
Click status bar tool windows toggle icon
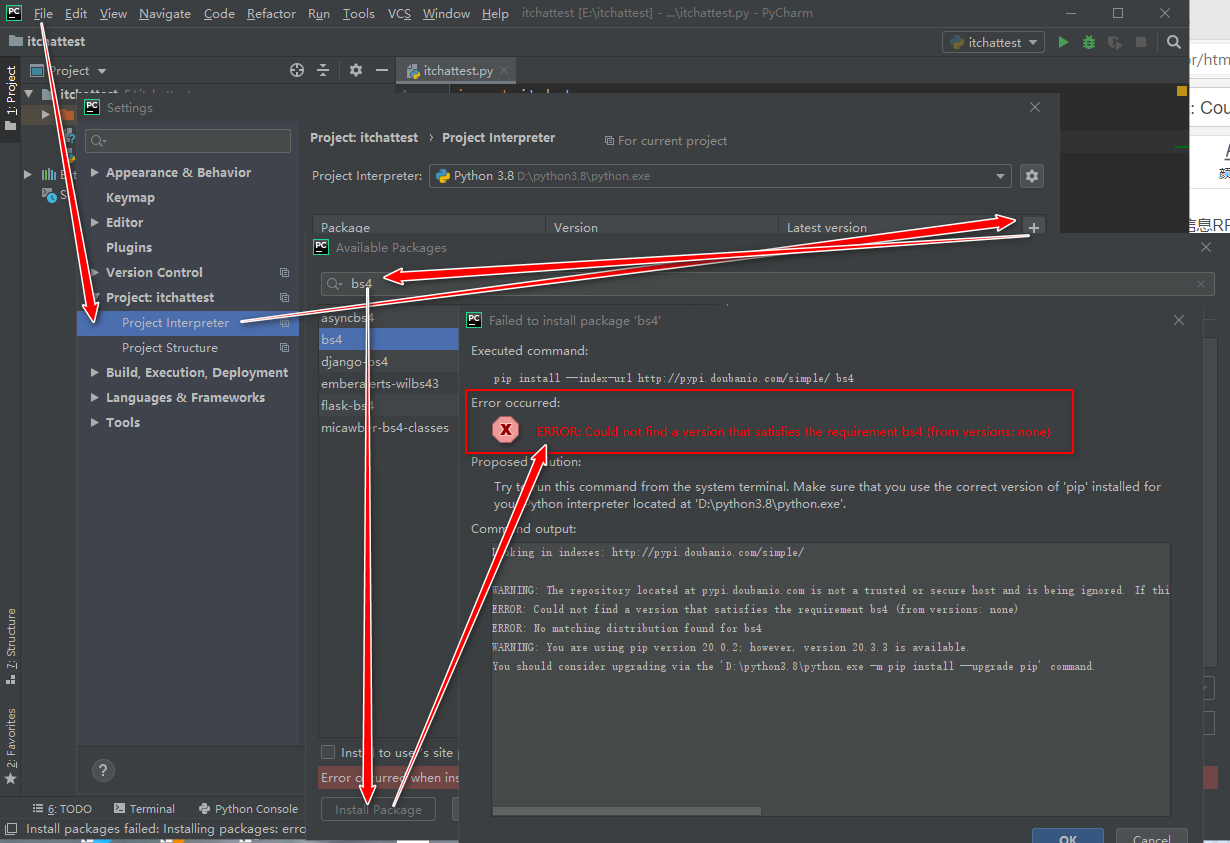[11, 828]
